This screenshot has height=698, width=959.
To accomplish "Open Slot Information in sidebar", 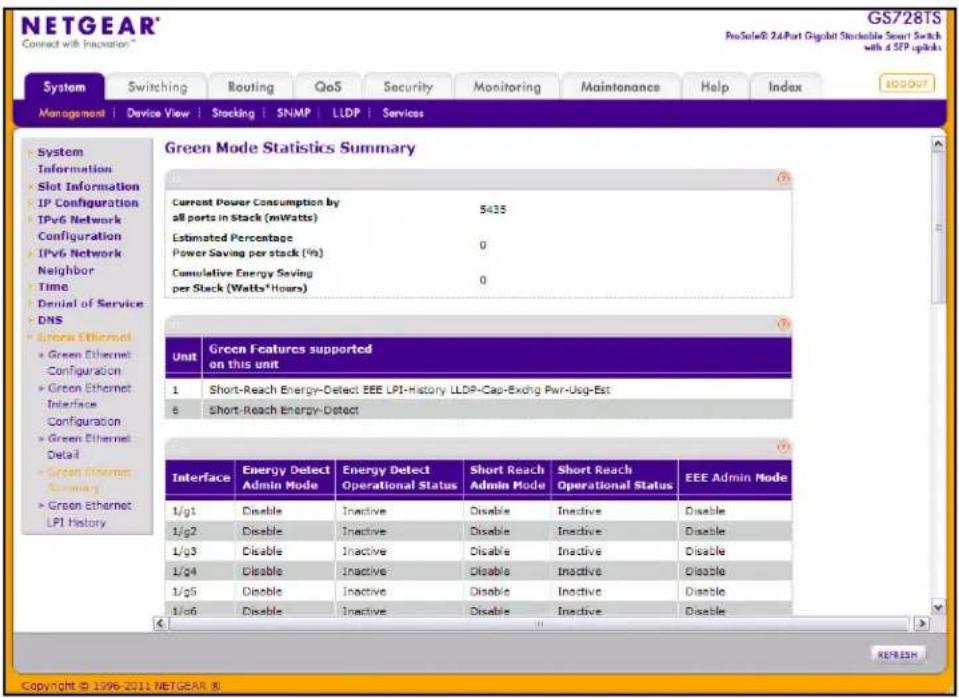I will tap(89, 186).
